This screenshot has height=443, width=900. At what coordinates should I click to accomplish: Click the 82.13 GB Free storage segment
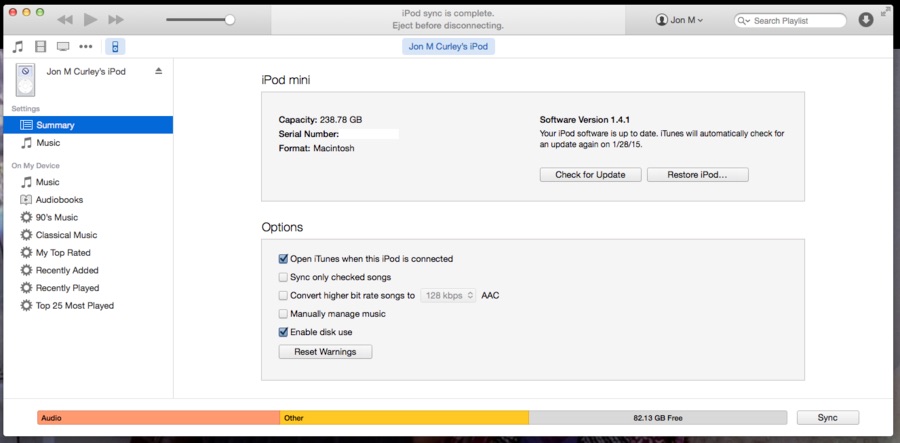tap(658, 418)
